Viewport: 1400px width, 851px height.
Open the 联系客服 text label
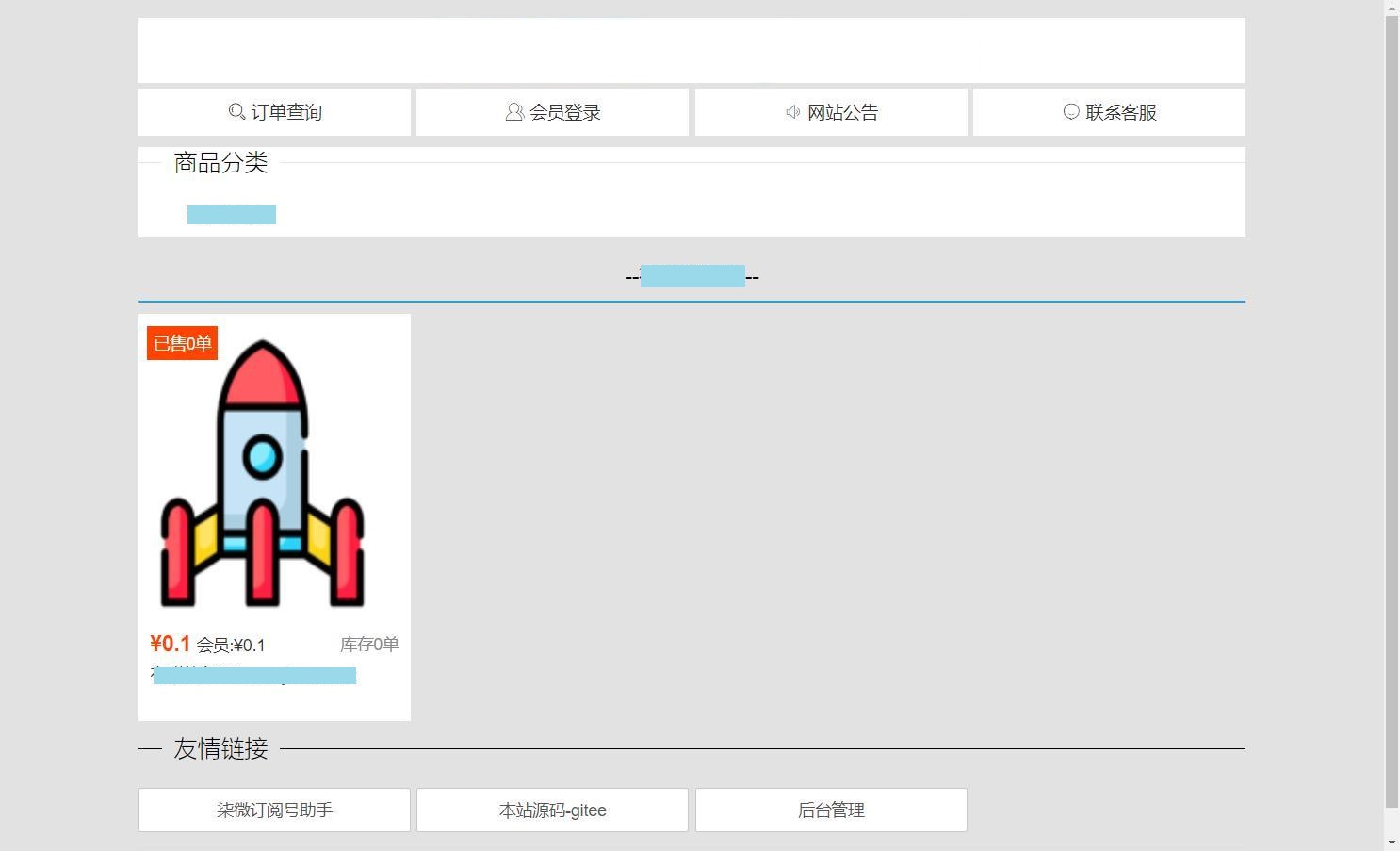click(1121, 112)
